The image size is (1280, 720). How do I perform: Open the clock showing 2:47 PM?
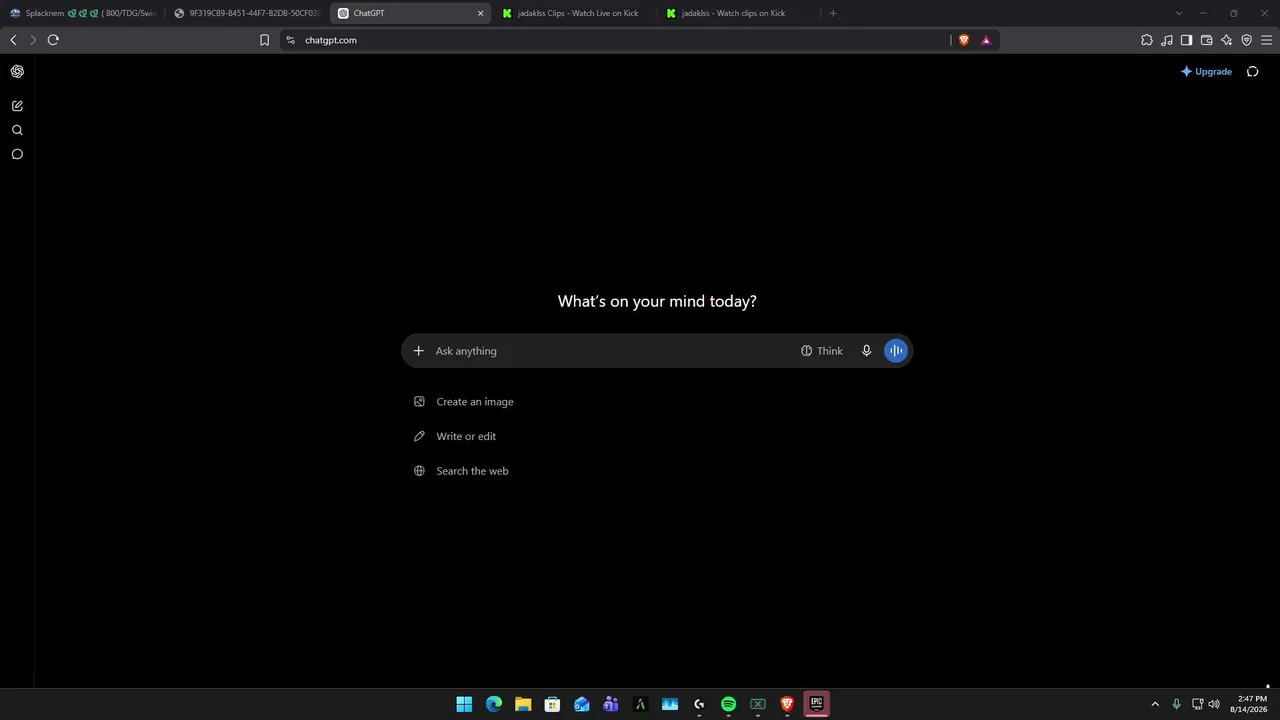pos(1251,704)
